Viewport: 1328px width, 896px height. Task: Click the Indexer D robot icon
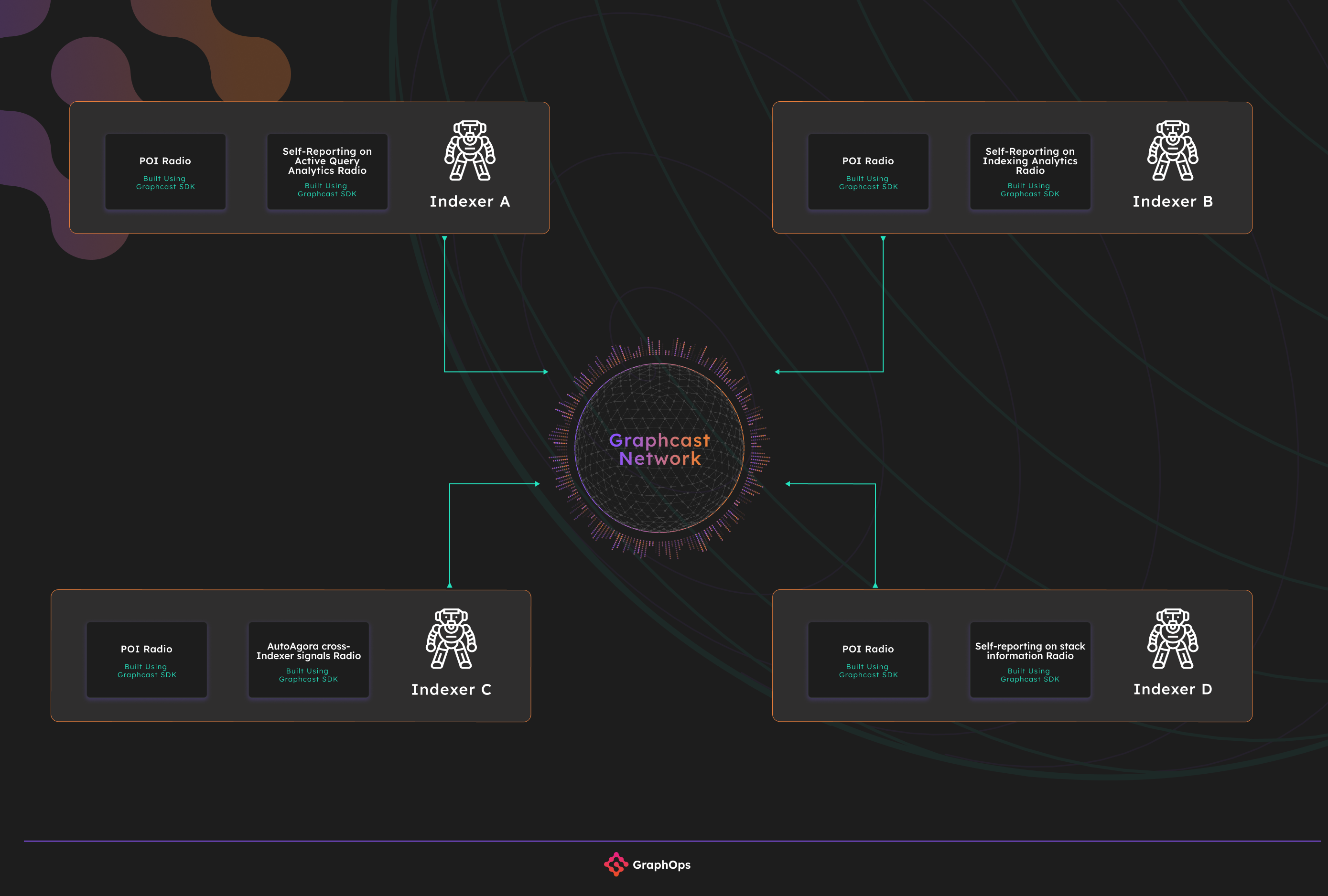click(x=1173, y=639)
